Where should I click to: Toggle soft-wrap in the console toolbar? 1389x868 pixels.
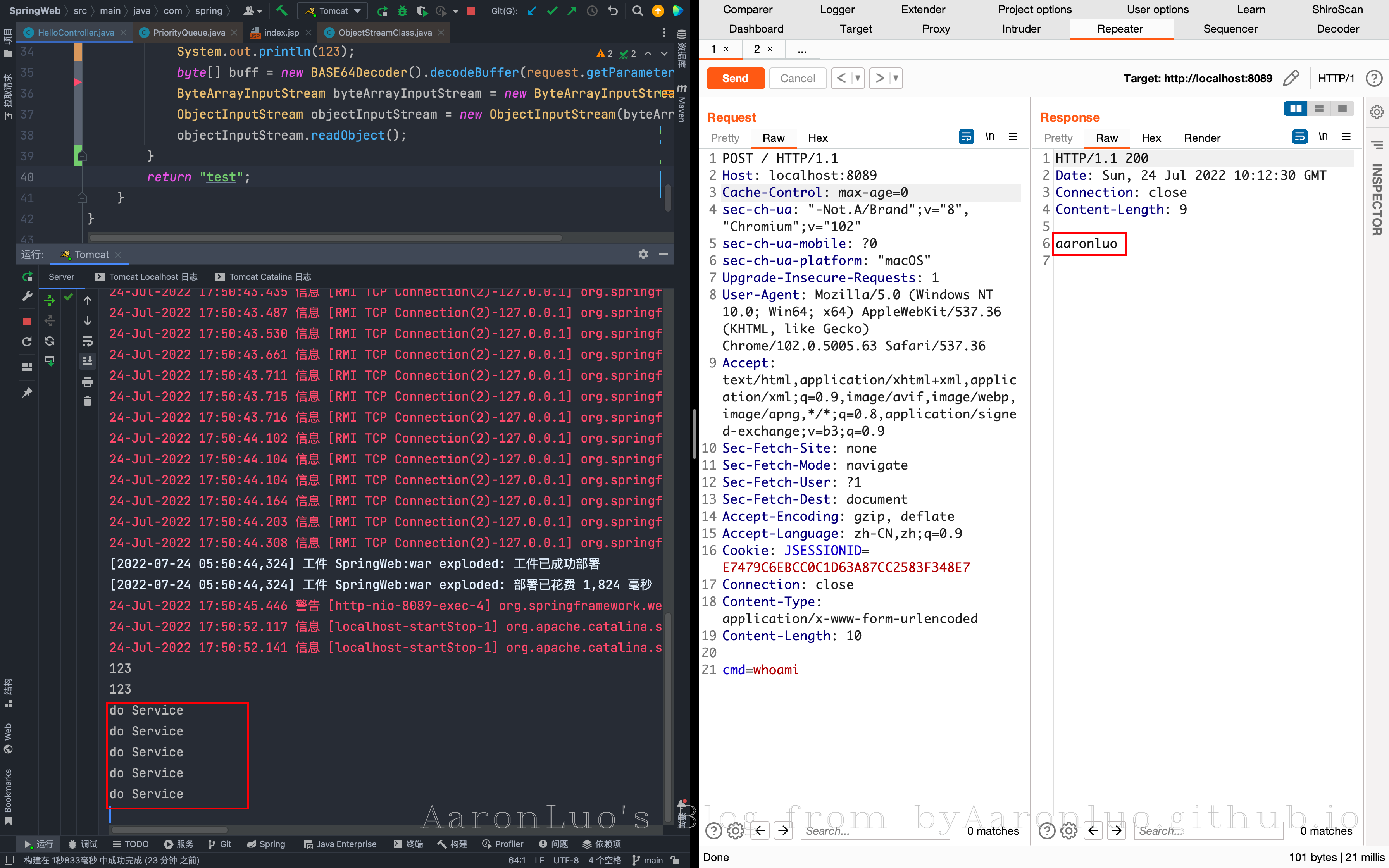point(87,341)
